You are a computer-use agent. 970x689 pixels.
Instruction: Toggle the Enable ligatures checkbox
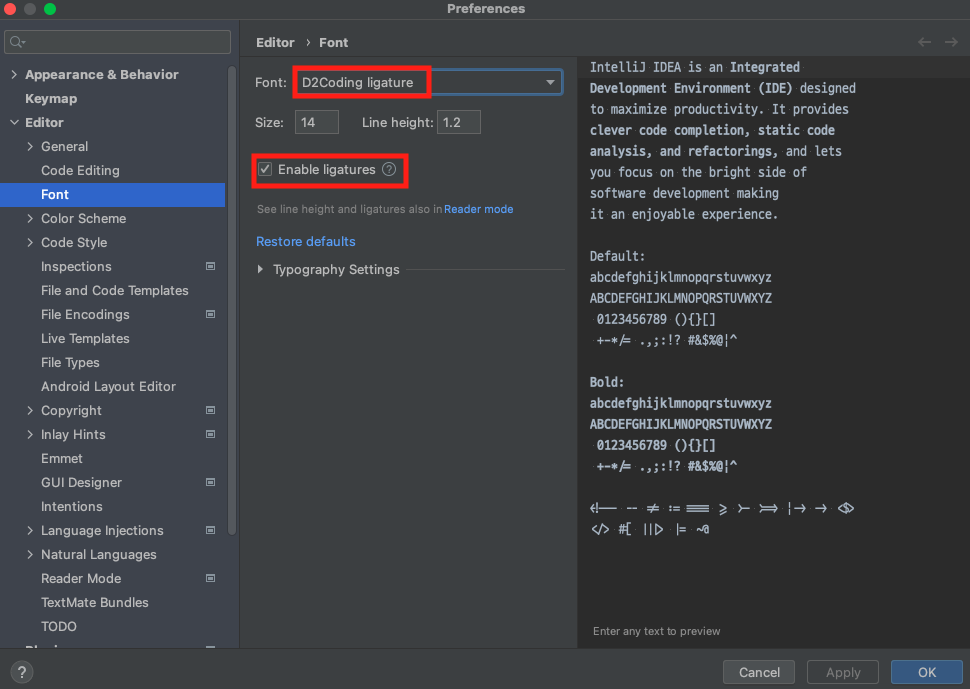[265, 169]
